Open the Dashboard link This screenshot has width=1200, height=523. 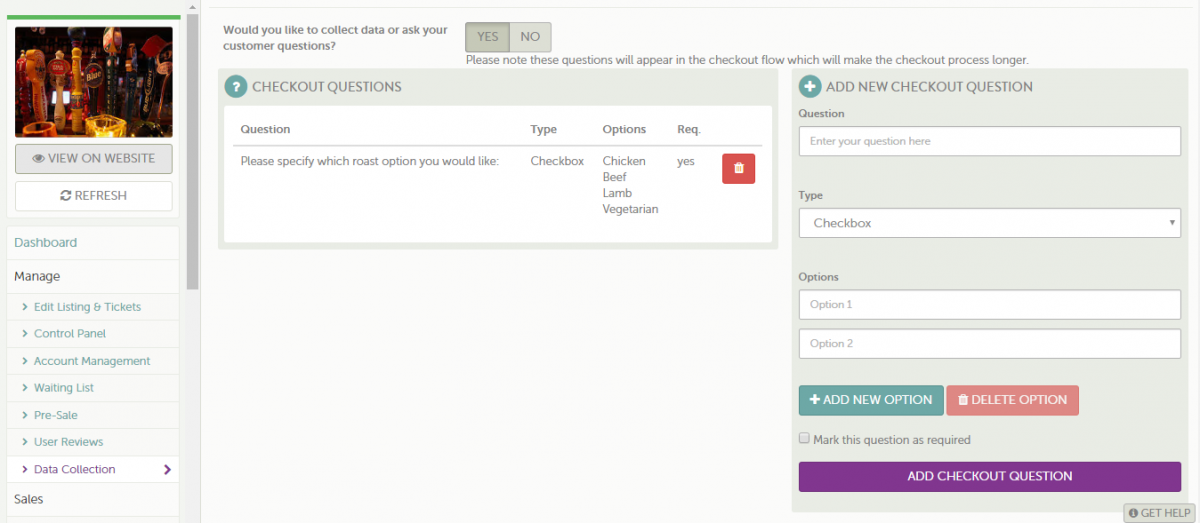[x=46, y=243]
